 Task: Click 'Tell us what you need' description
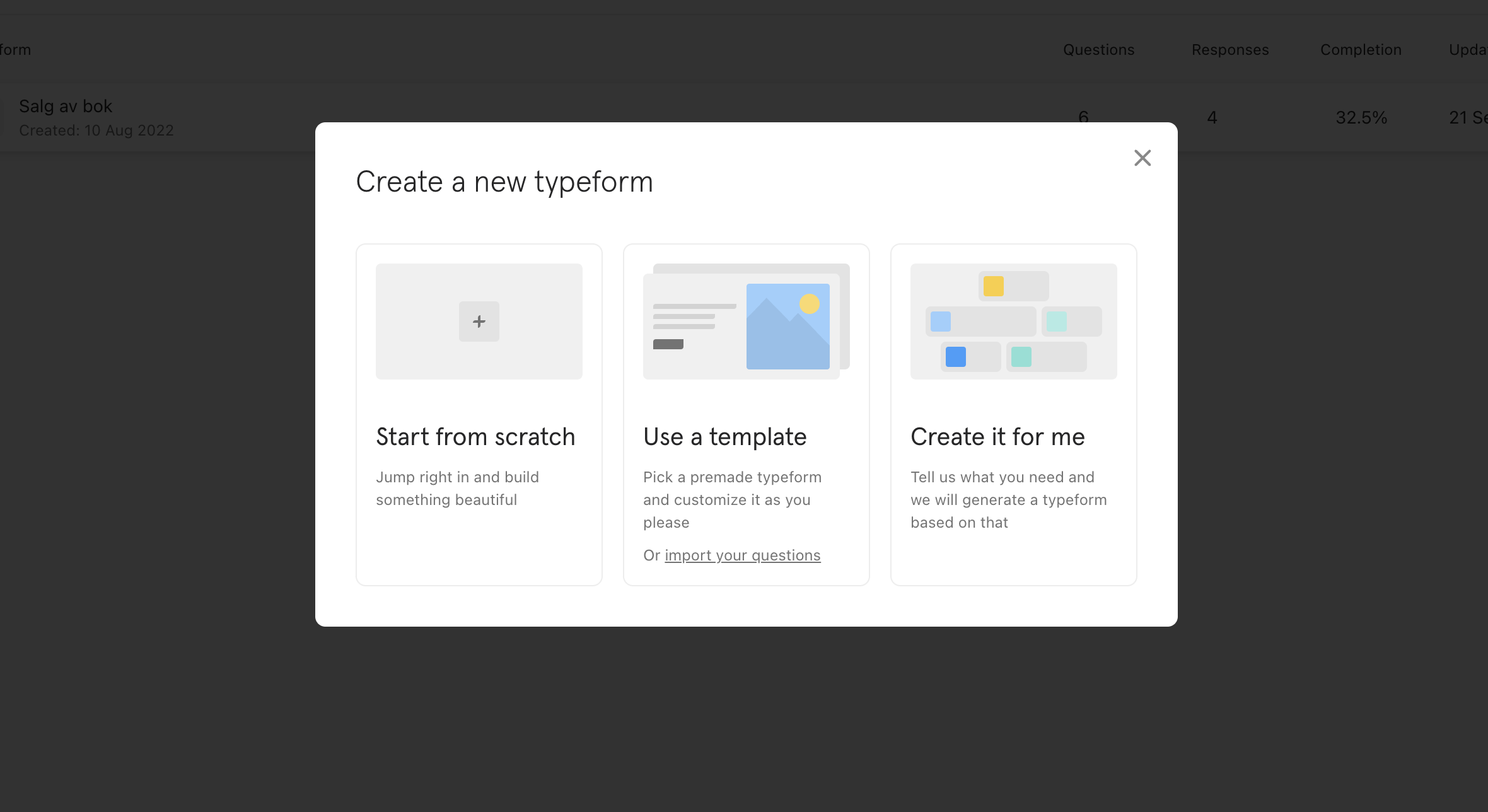[x=1009, y=500]
